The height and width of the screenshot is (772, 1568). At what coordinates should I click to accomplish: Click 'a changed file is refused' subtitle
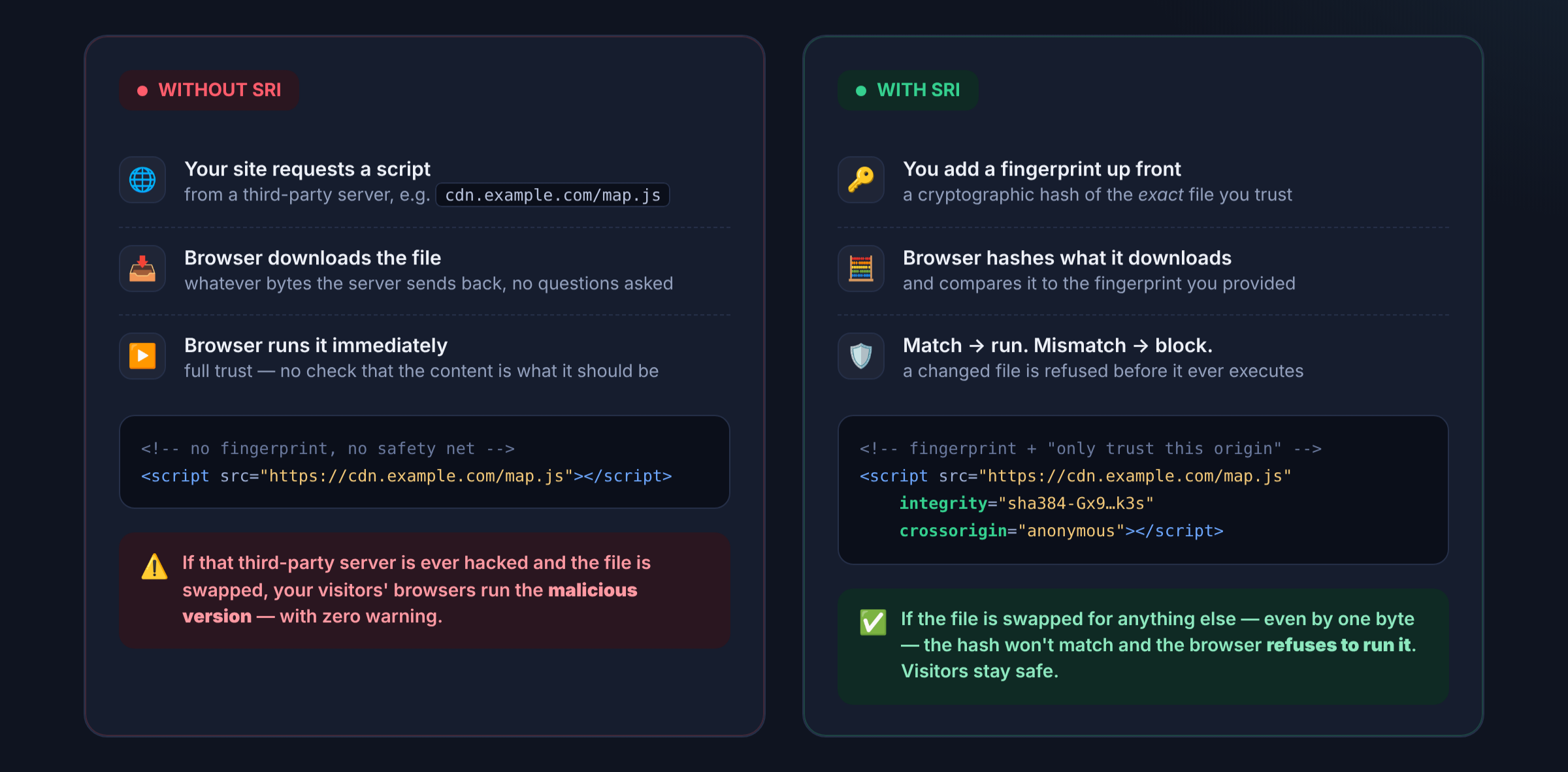click(1103, 371)
